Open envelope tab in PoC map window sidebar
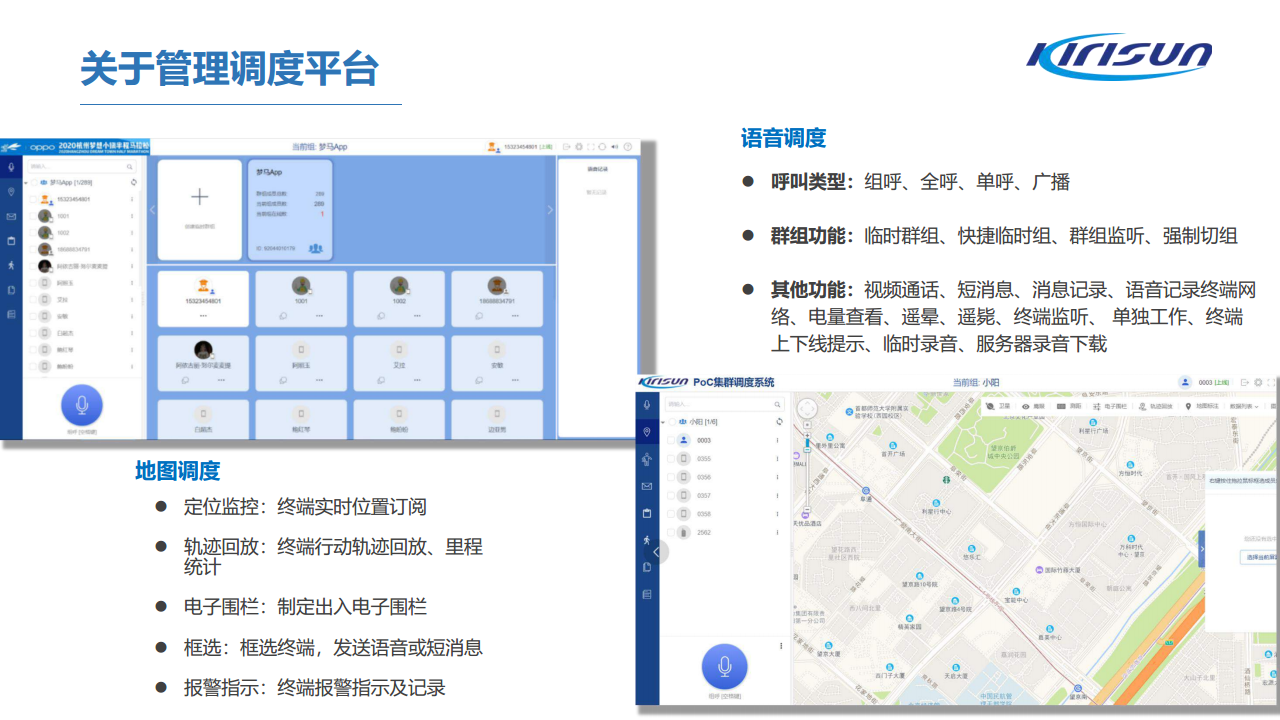The image size is (1280, 720). pyautogui.click(x=647, y=486)
